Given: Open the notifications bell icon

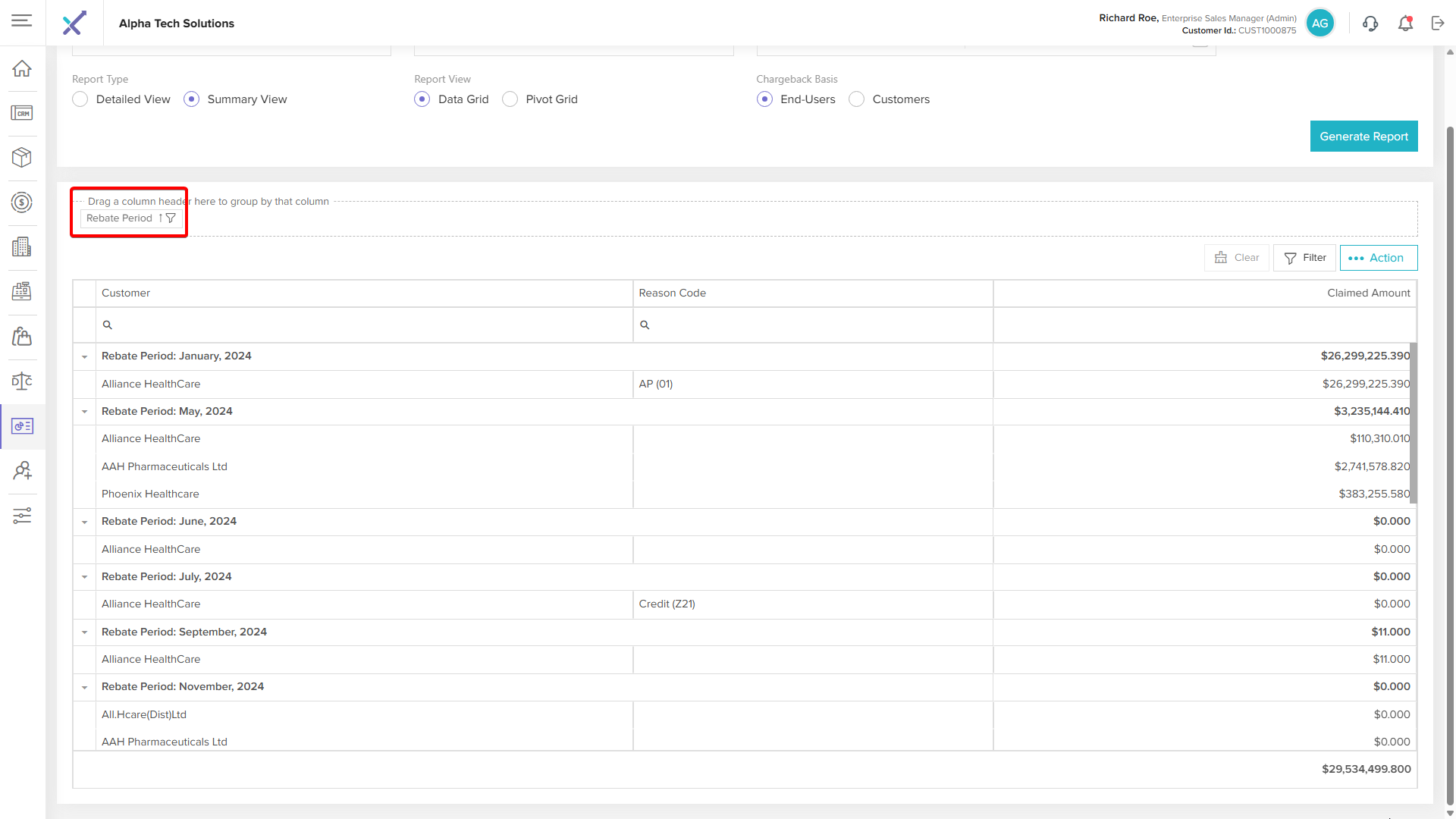Looking at the screenshot, I should click(1405, 24).
